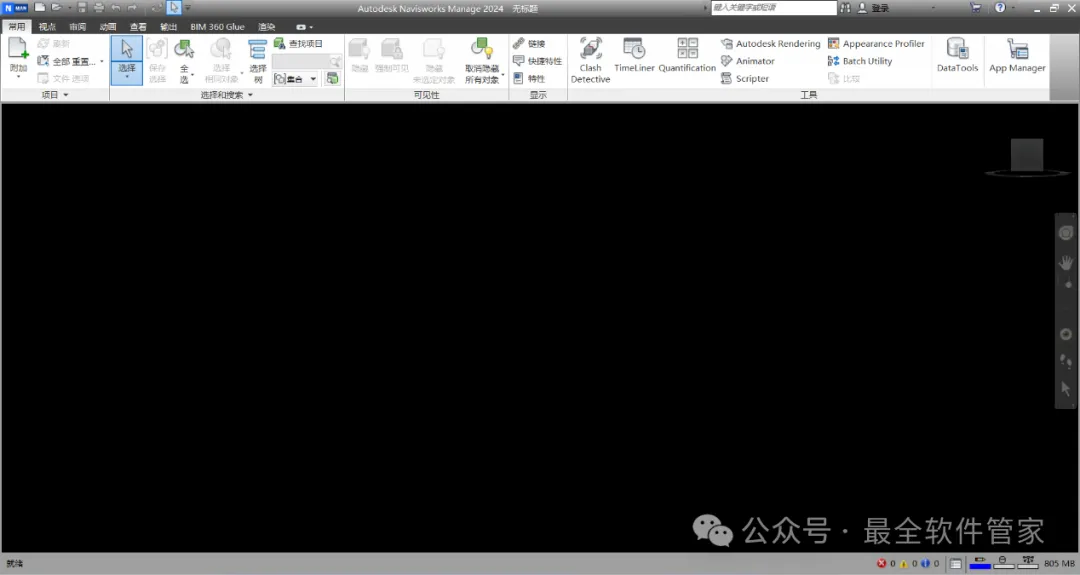This screenshot has width=1080, height=575.
Task: Open Clash Detective tool
Action: [590, 61]
